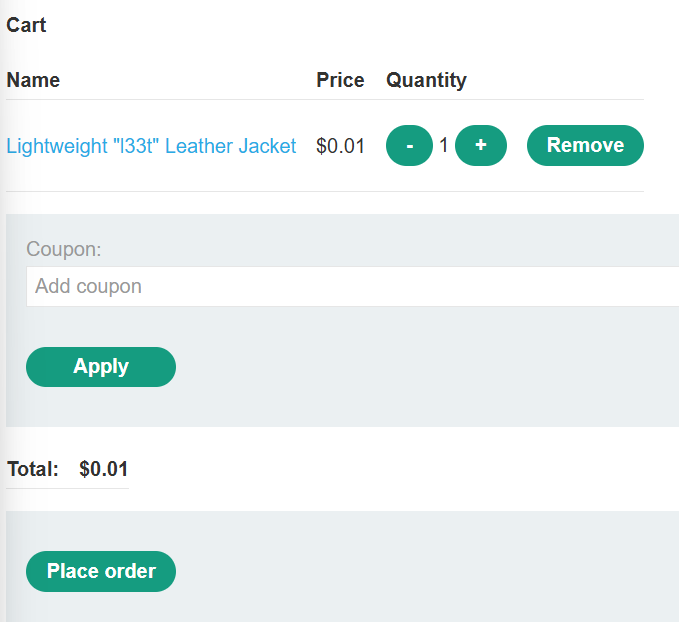
Task: Increase jacket quantity with plus button
Action: pyautogui.click(x=481, y=146)
